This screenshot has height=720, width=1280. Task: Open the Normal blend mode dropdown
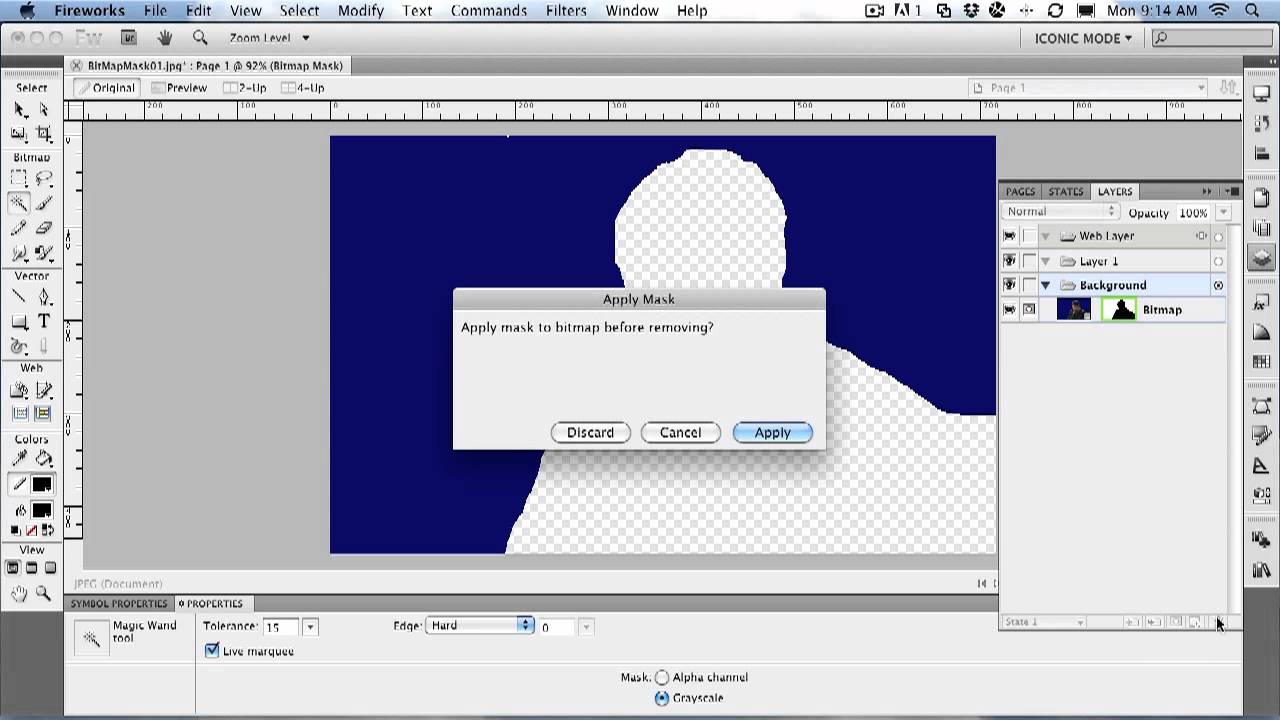(x=1060, y=212)
